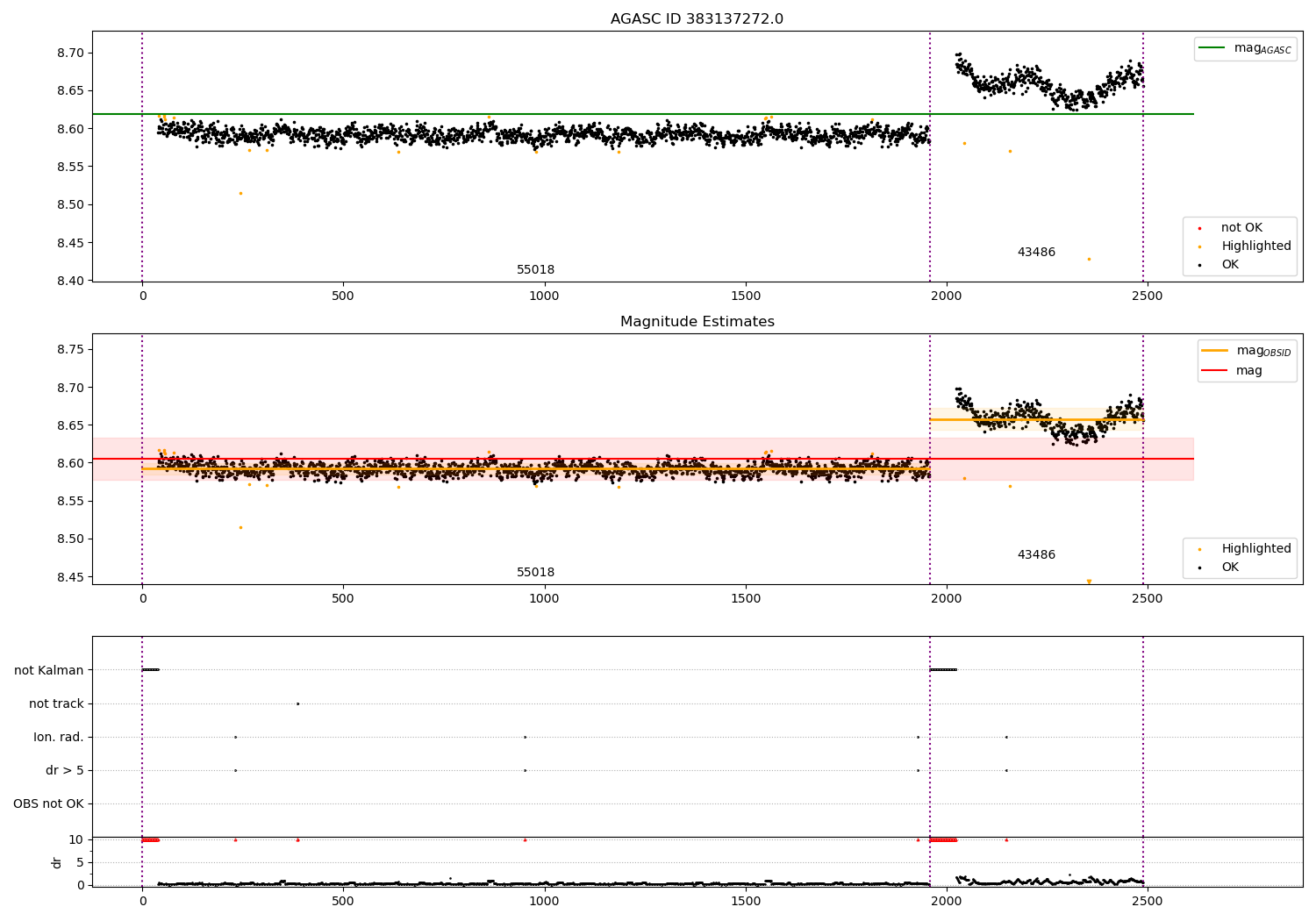Click x-tick '1000' below the middle plot
Image resolution: width=1316 pixels, height=921 pixels.
coord(544,599)
